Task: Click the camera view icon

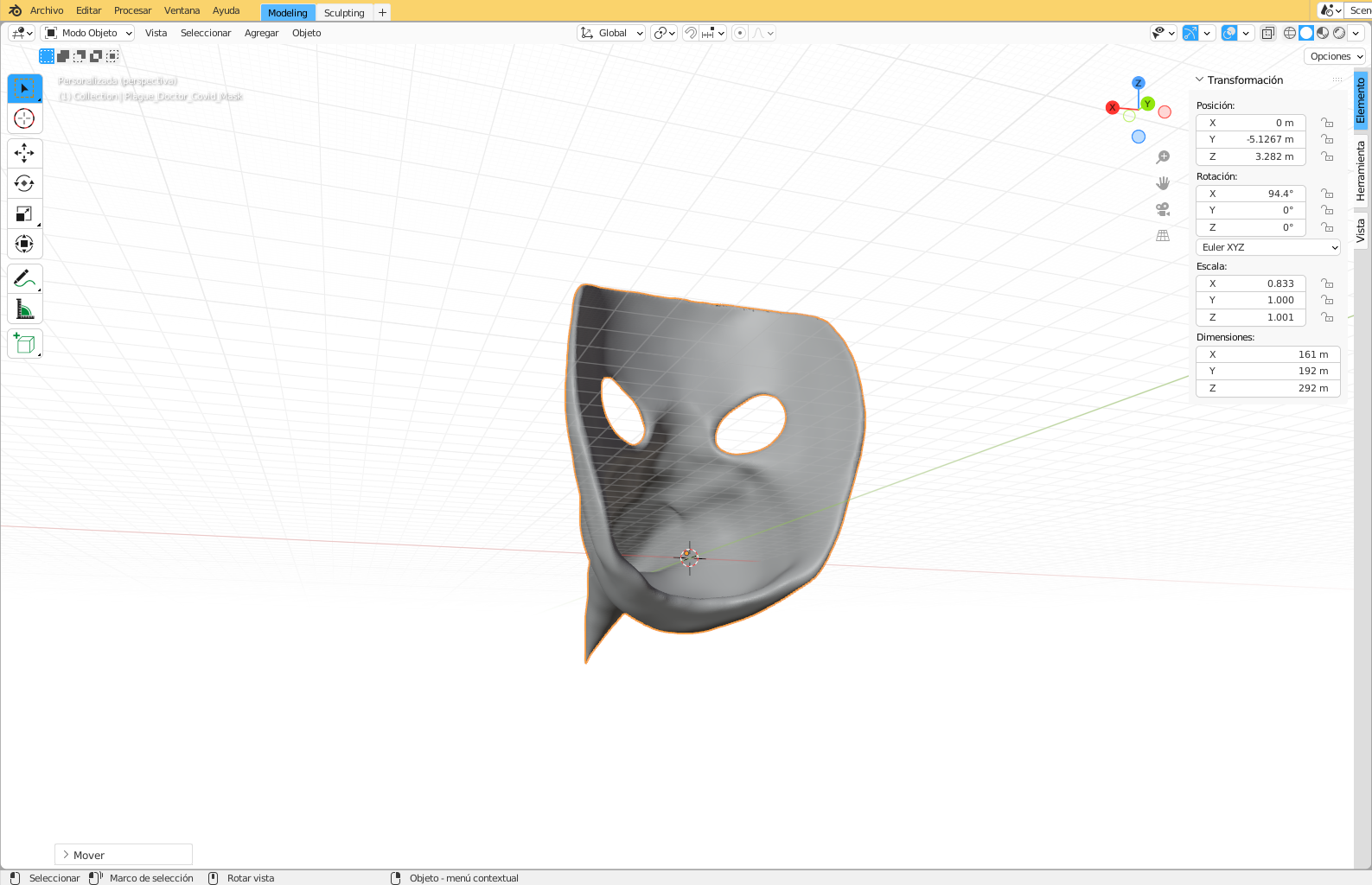Action: coord(1163,209)
